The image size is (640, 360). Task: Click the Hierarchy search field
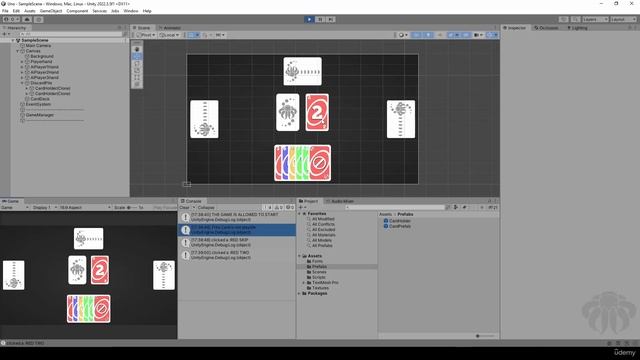click(x=71, y=34)
